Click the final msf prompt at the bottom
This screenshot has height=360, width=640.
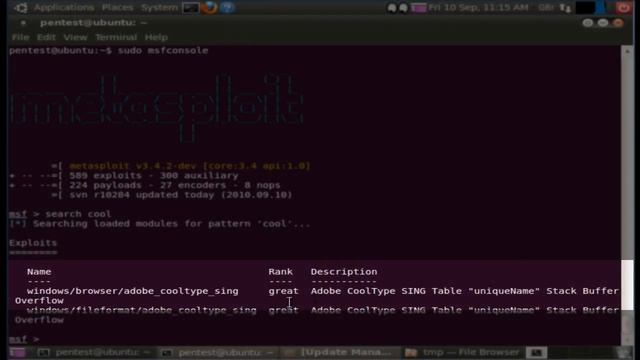(24, 339)
